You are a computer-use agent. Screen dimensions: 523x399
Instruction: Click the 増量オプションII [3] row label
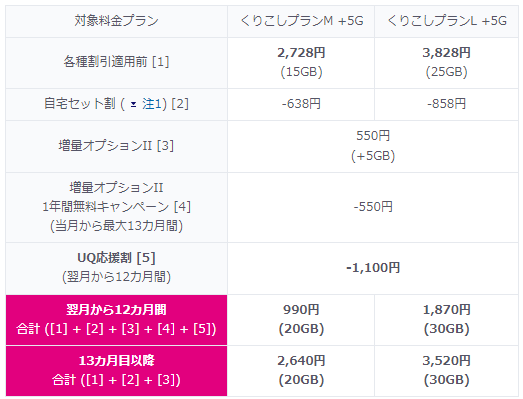(x=116, y=146)
